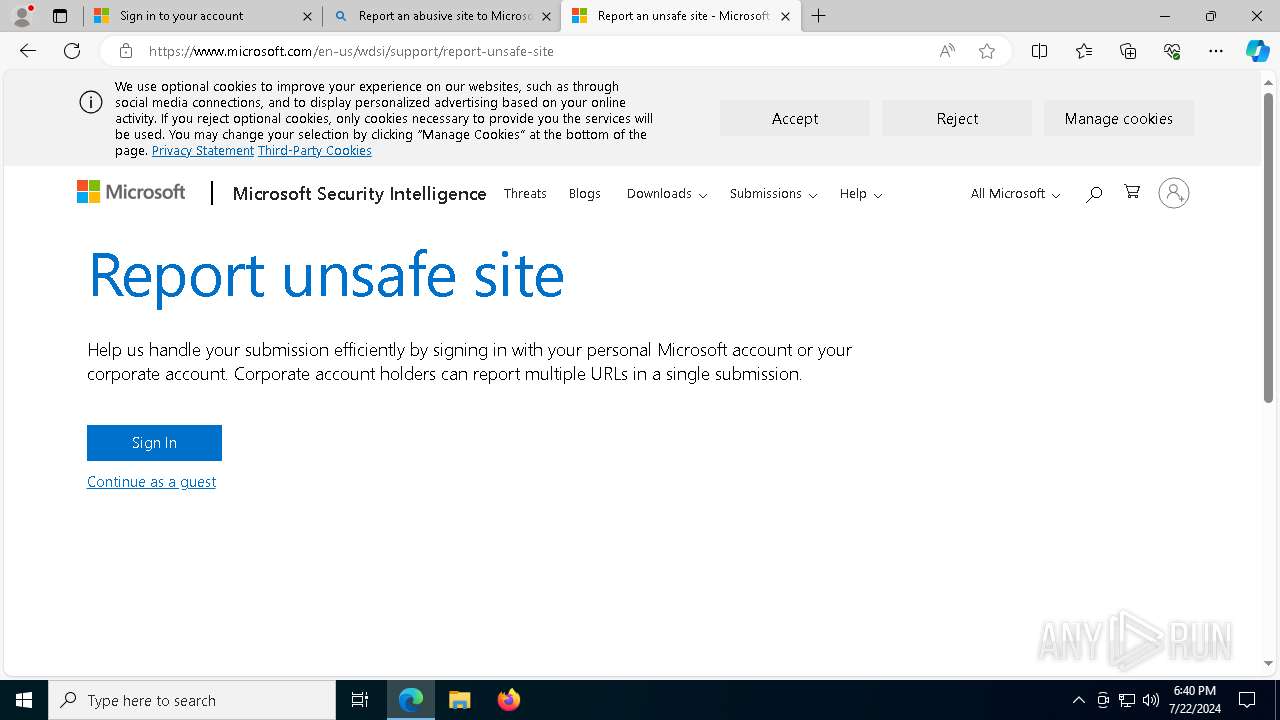Open Third-Party Cookies link
Screen dimensions: 1280x720
coord(315,151)
